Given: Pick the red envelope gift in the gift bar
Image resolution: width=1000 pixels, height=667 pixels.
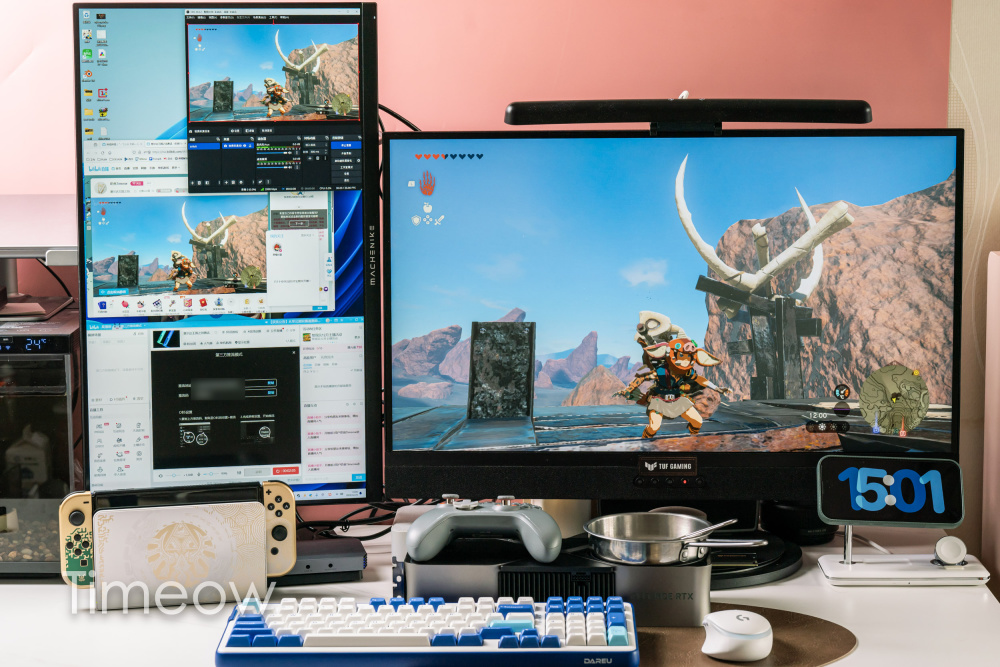Looking at the screenshot, I should 203,302.
